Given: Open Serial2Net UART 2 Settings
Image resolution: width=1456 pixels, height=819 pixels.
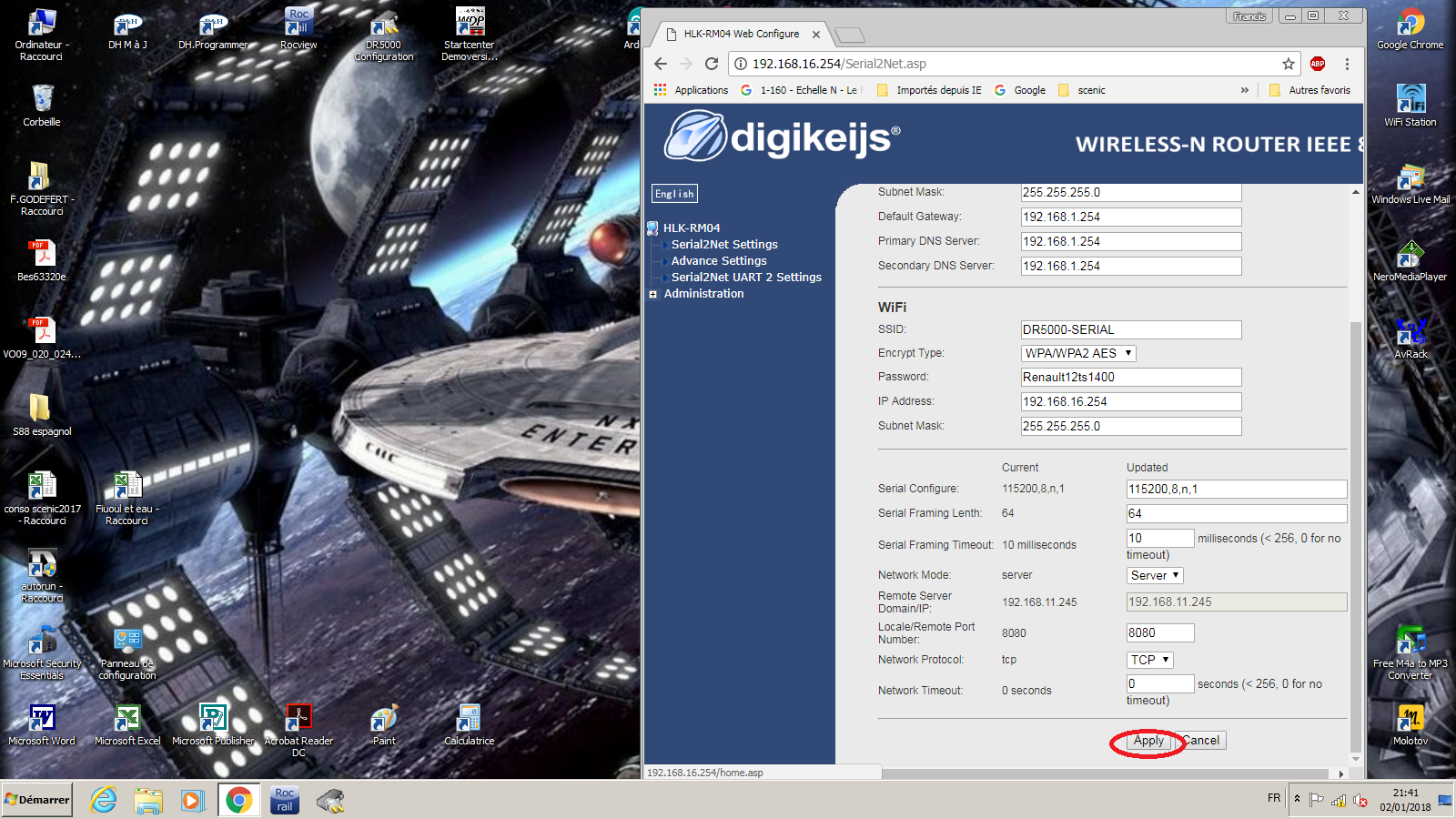Looking at the screenshot, I should [746, 278].
